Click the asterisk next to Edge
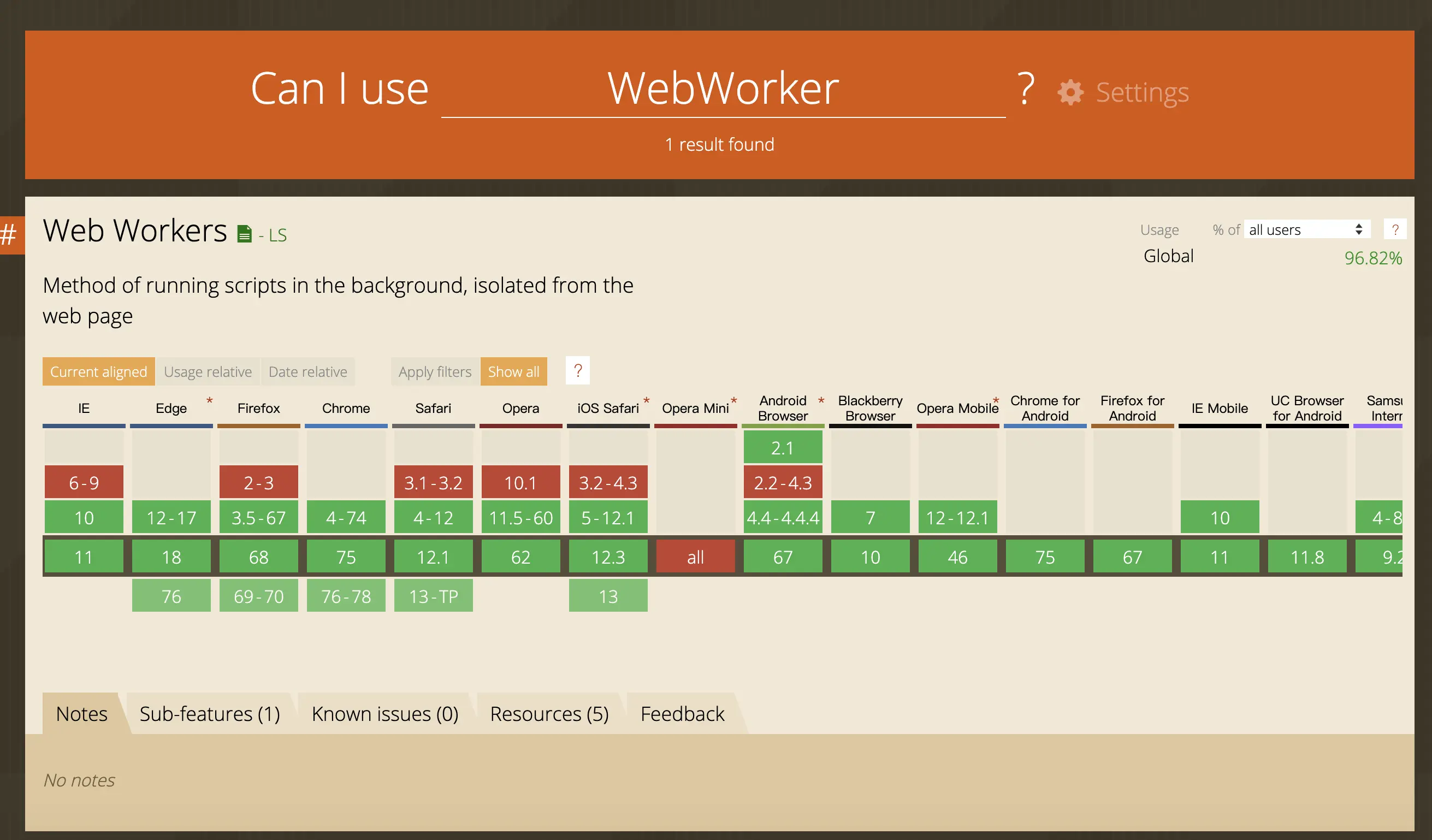This screenshot has height=840, width=1432. point(209,401)
